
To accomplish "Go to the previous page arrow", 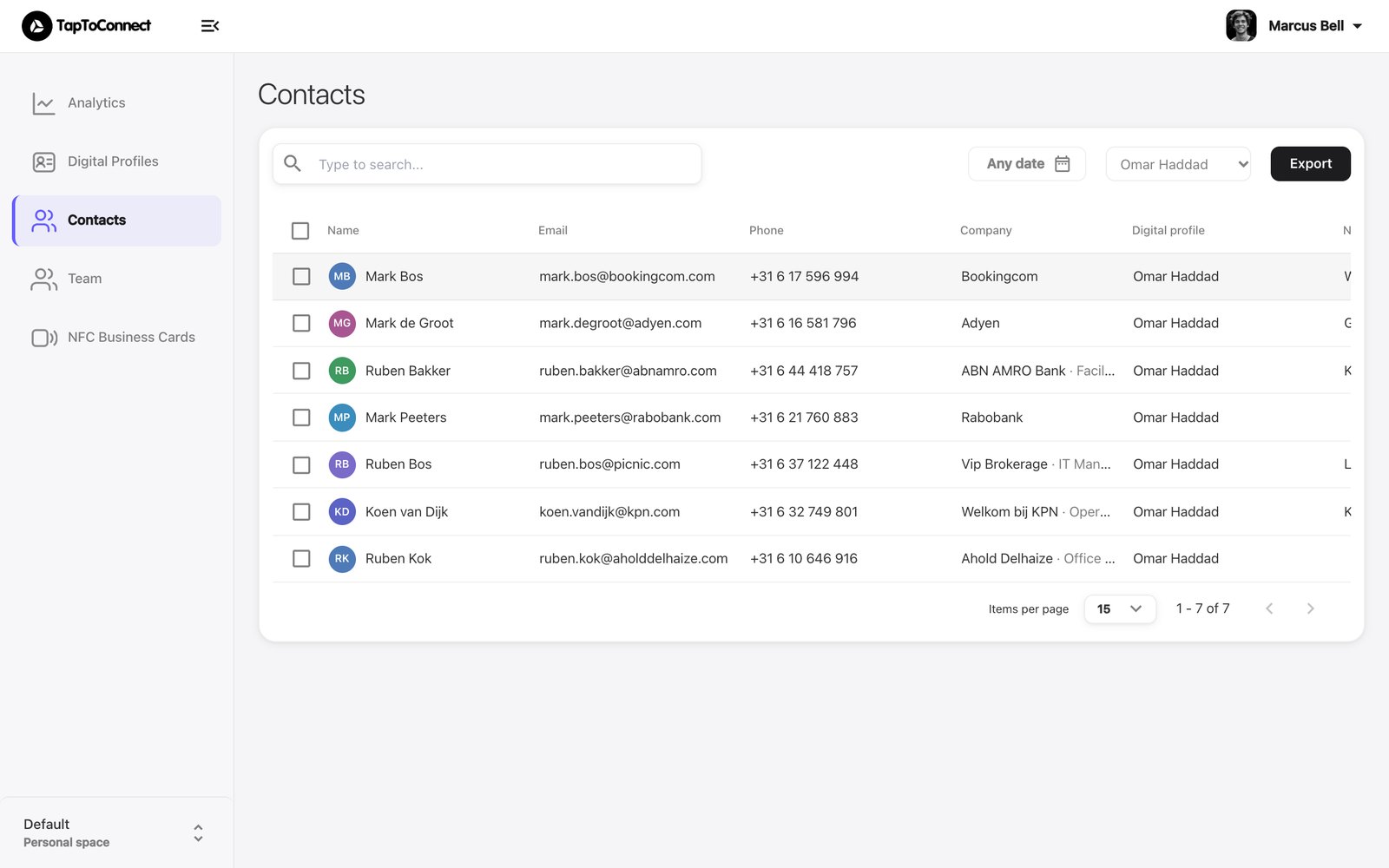I will pyautogui.click(x=1269, y=608).
